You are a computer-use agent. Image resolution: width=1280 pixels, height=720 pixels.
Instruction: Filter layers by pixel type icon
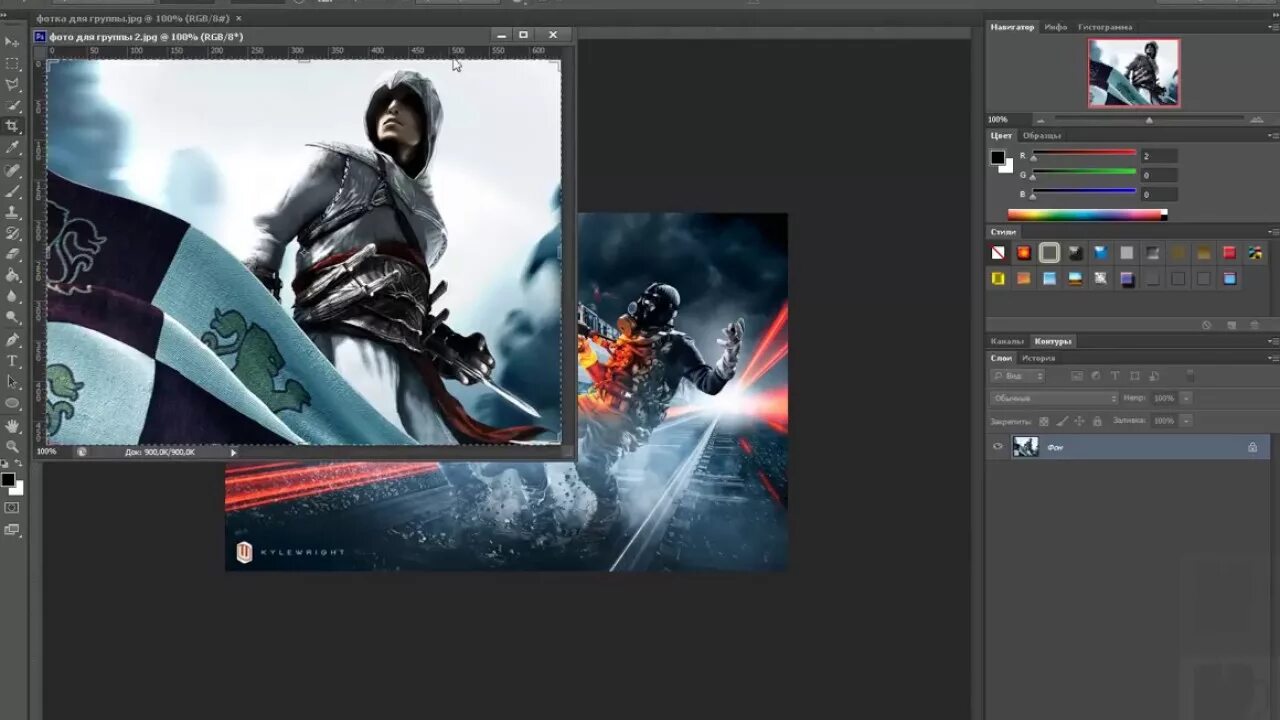pyautogui.click(x=1077, y=376)
